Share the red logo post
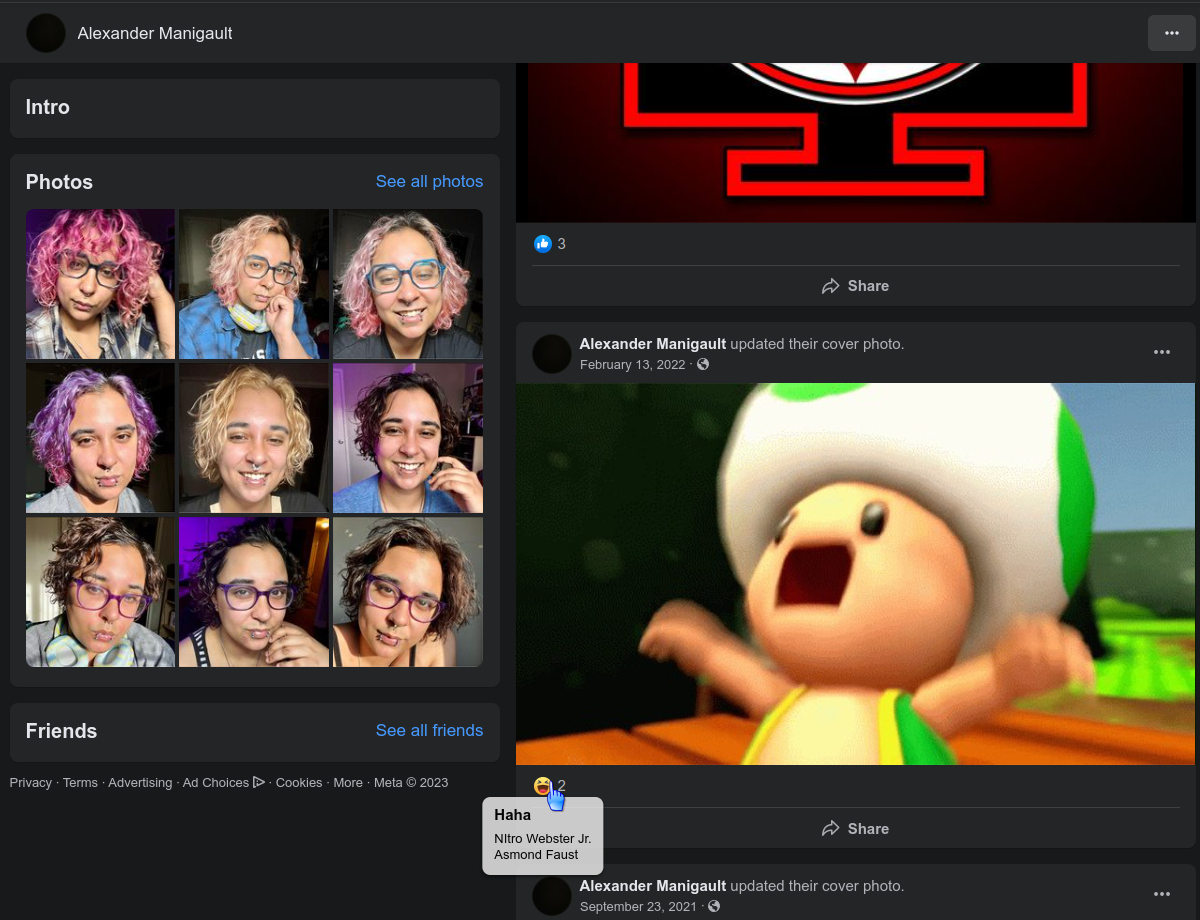The height and width of the screenshot is (920, 1200). tap(855, 286)
